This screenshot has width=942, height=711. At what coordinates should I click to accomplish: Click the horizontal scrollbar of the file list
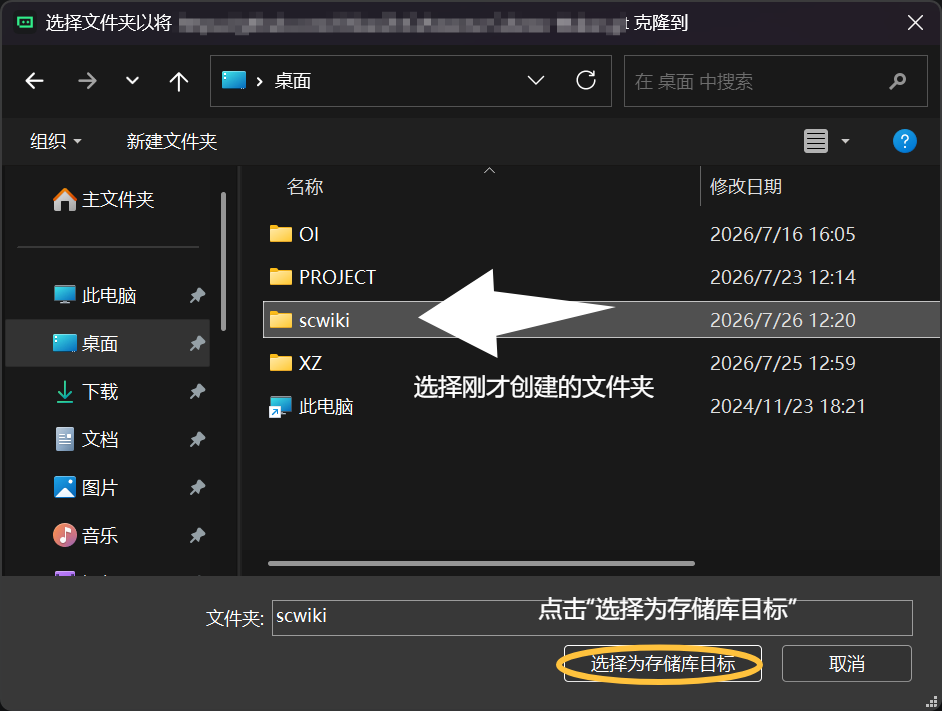[481, 564]
